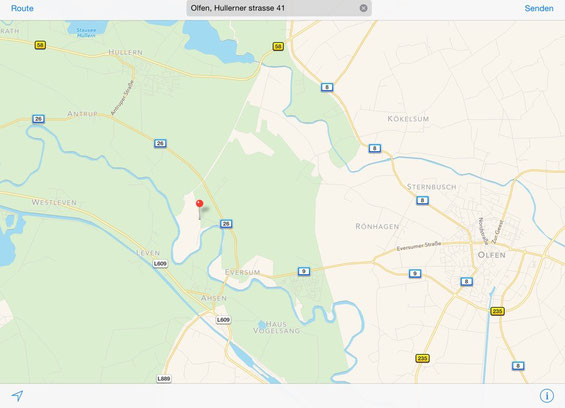565x408 pixels.
Task: Tap road shield 9 near Eversum
Action: (304, 271)
